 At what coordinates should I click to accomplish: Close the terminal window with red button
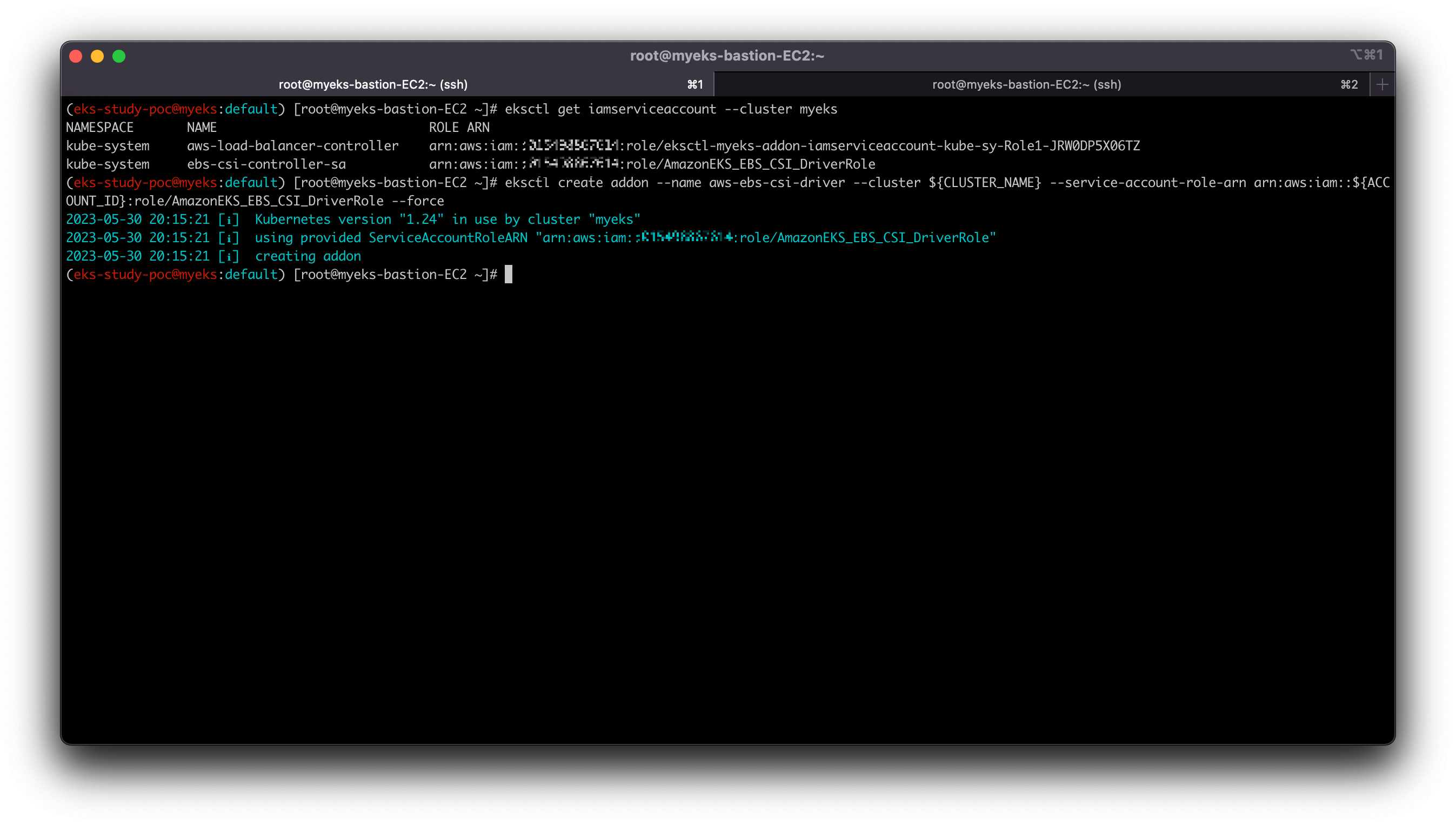click(76, 56)
